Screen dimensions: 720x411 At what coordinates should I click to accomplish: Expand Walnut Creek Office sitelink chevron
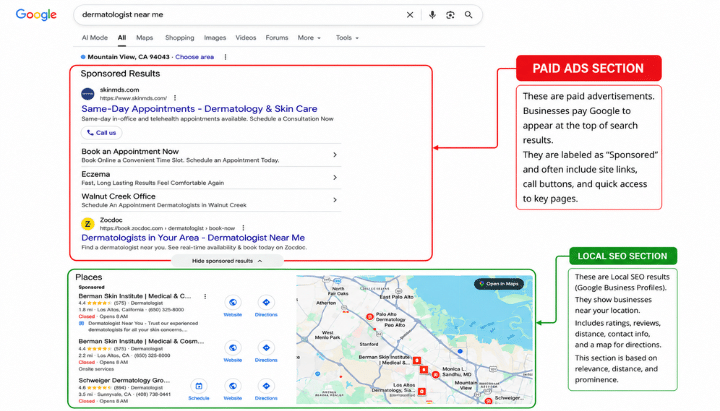tap(335, 200)
